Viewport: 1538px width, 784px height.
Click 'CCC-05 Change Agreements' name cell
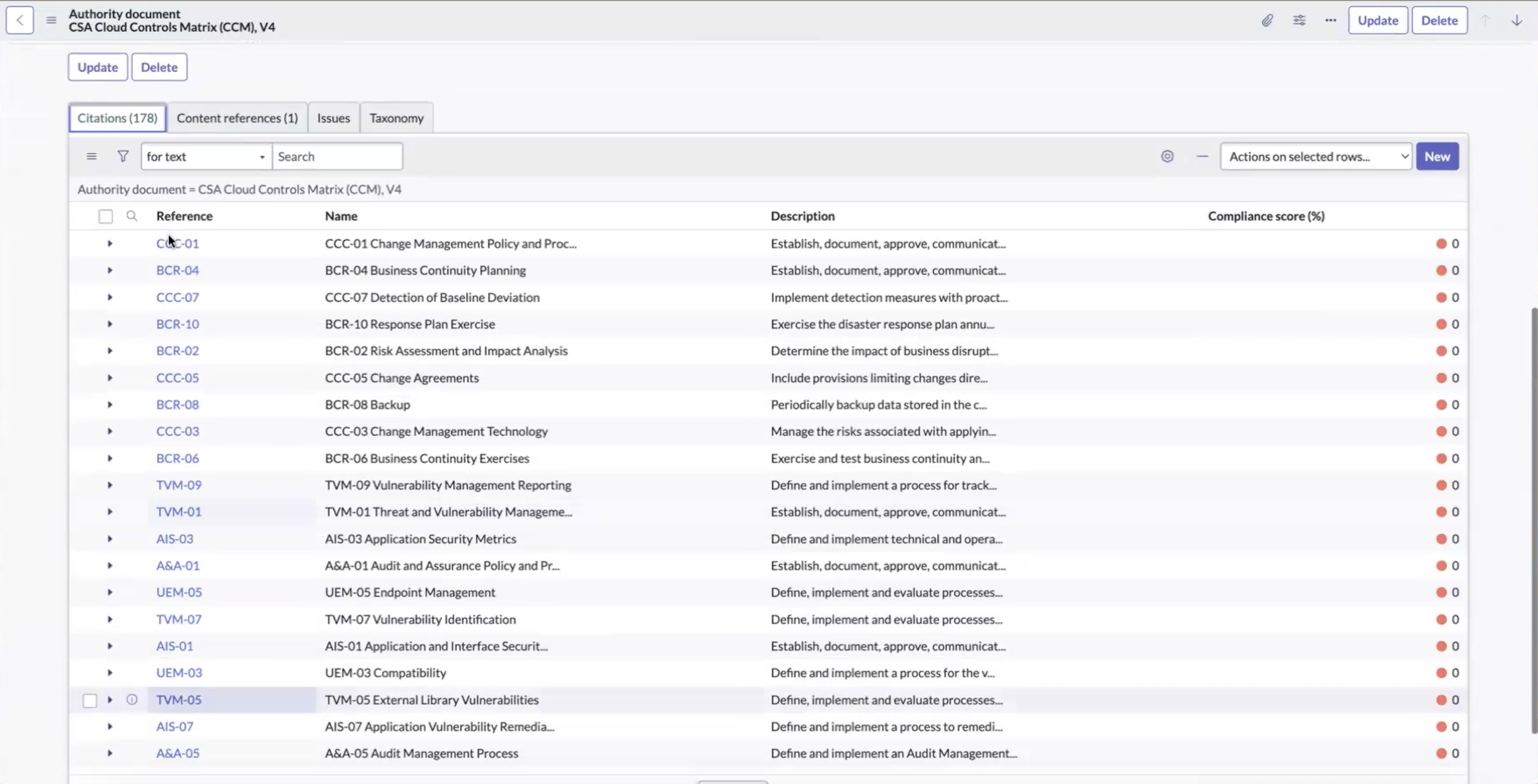click(402, 377)
